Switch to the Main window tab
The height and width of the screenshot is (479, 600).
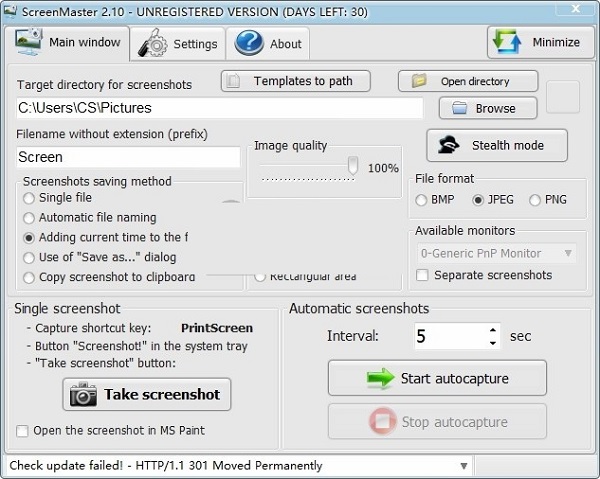[x=68, y=42]
